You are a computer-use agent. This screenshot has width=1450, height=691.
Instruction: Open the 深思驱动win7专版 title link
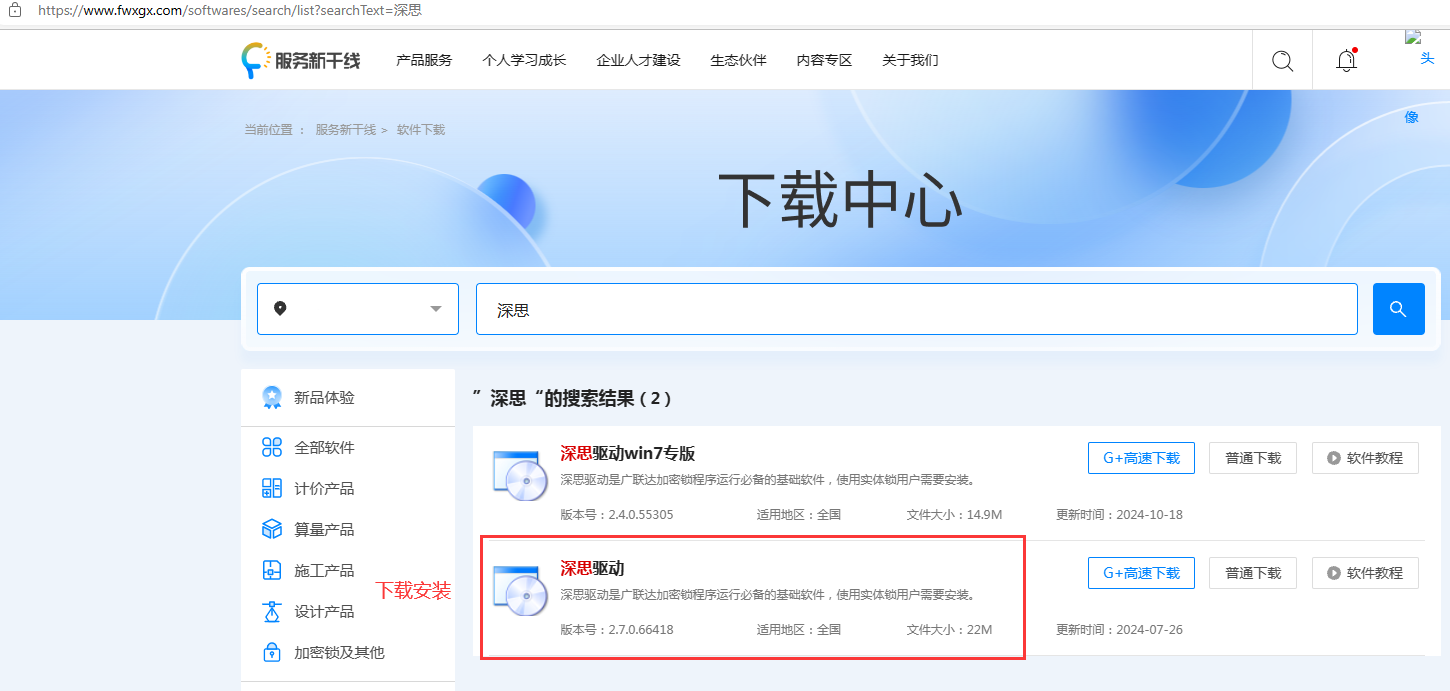627,453
